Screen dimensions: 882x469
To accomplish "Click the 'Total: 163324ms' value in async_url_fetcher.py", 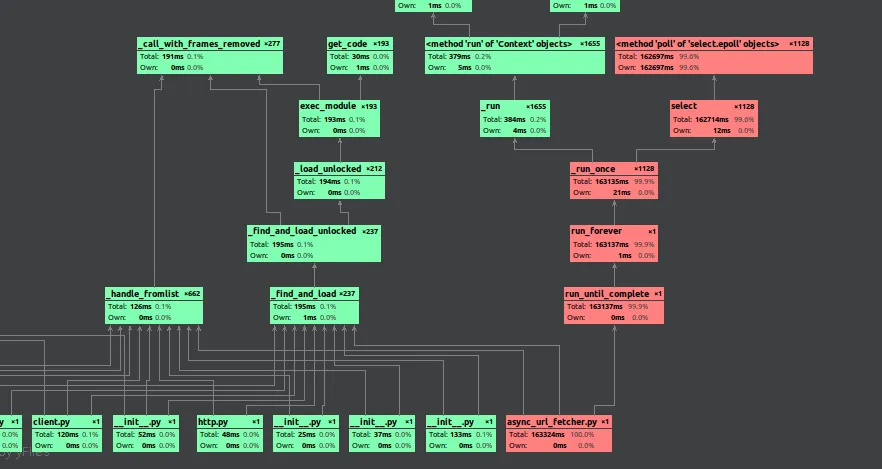I will click(537, 435).
